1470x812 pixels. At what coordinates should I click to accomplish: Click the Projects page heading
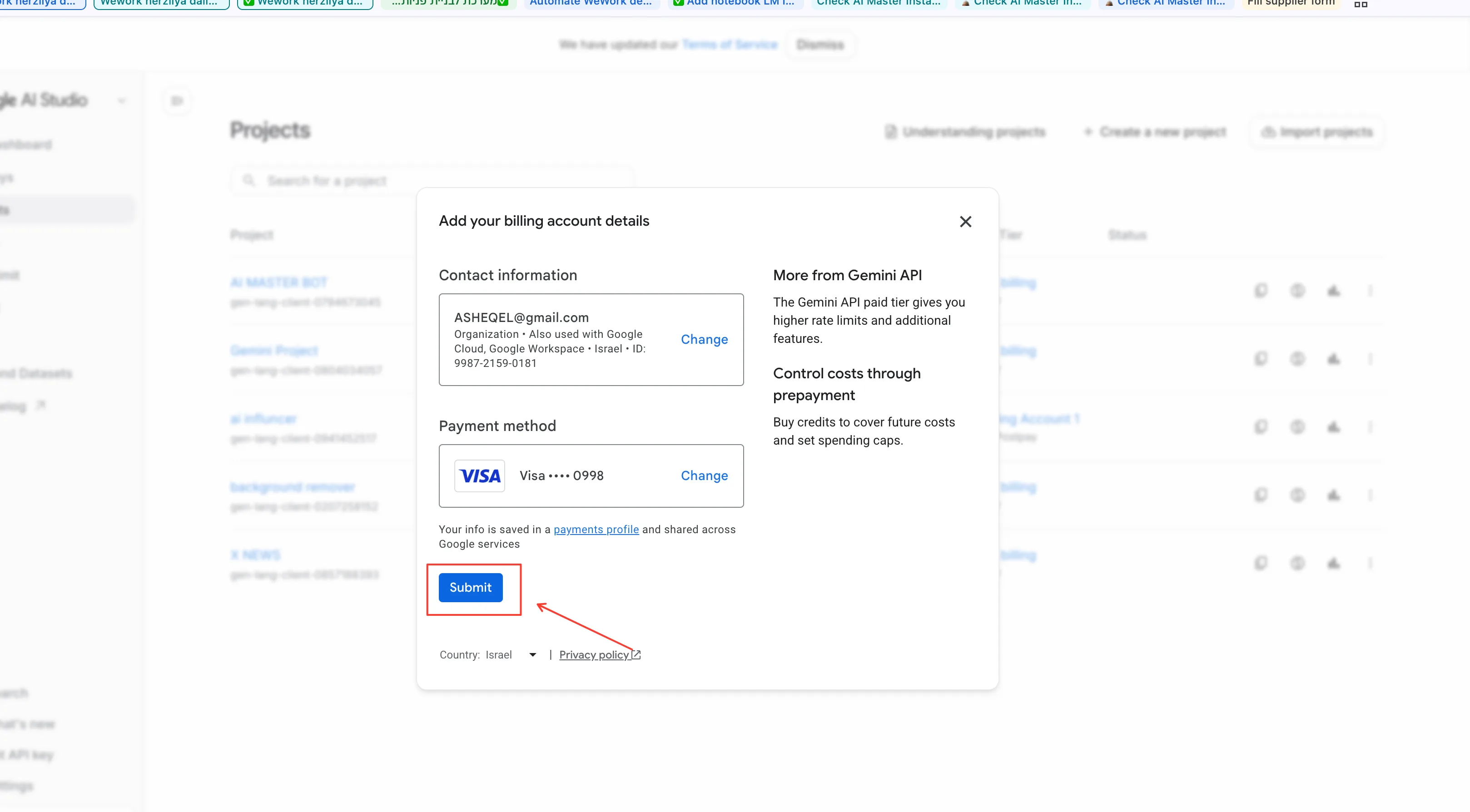point(270,130)
